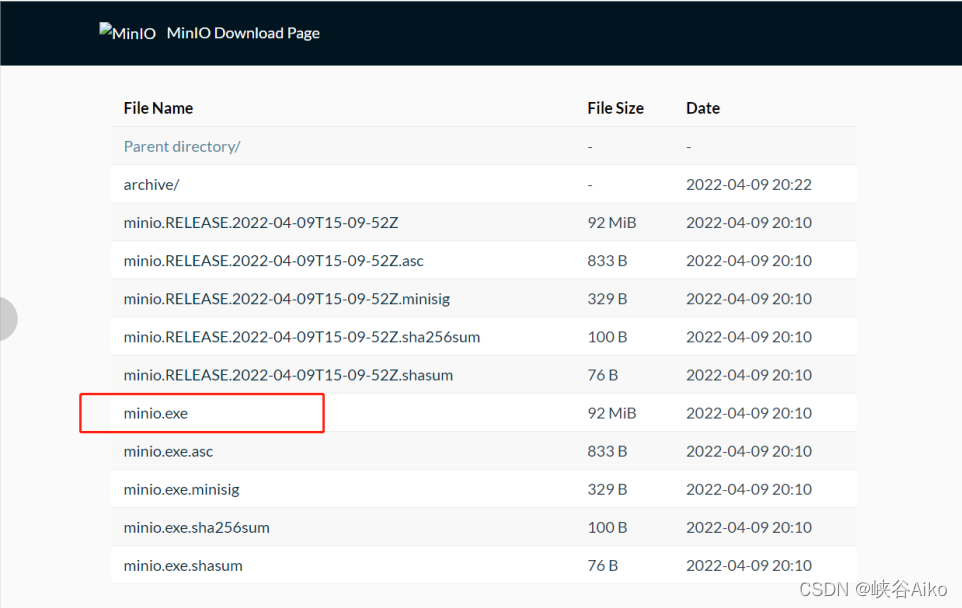Select the 329 B size of minio.exe.minisig
The height and width of the screenshot is (608, 962).
pos(607,490)
